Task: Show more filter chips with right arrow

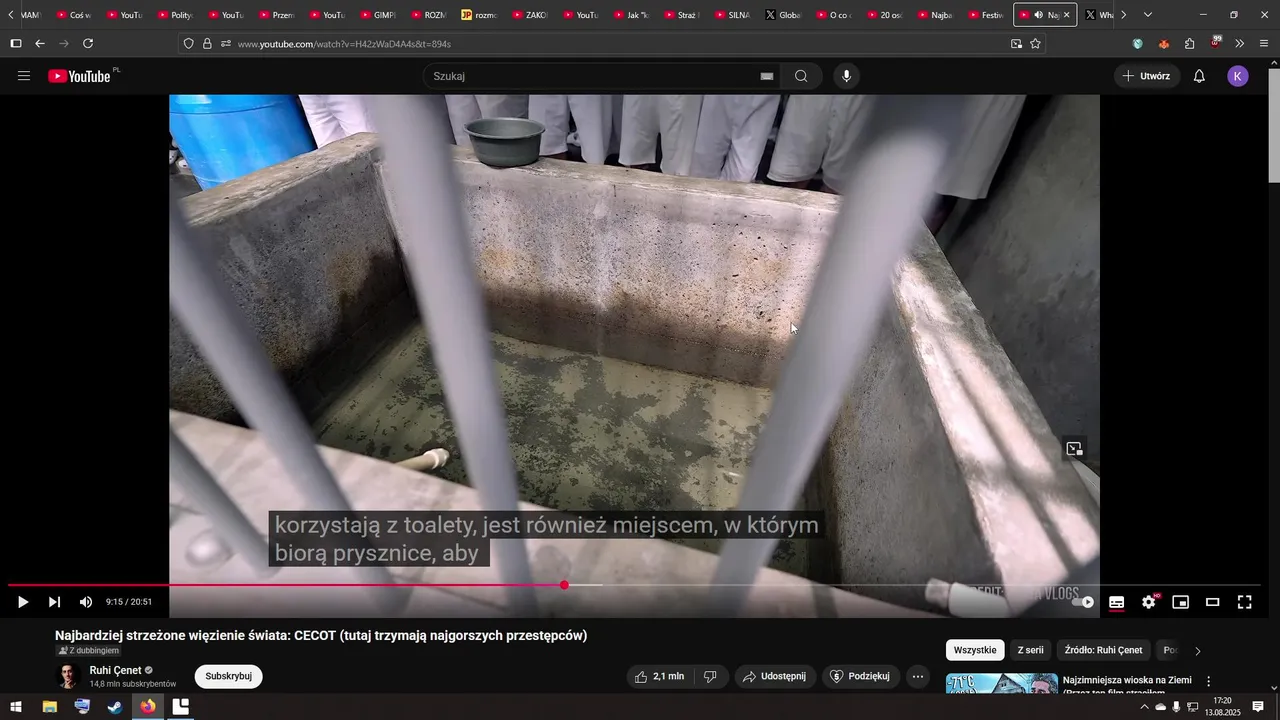Action: [x=1198, y=651]
